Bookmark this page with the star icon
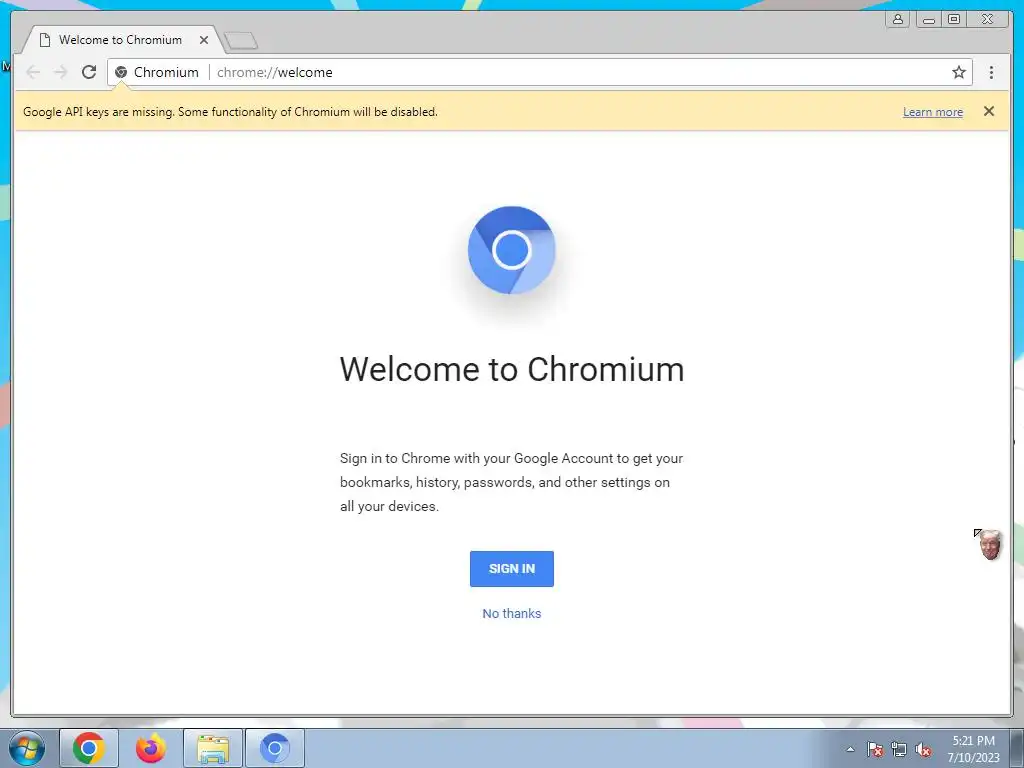The width and height of the screenshot is (1024, 768). 958,72
